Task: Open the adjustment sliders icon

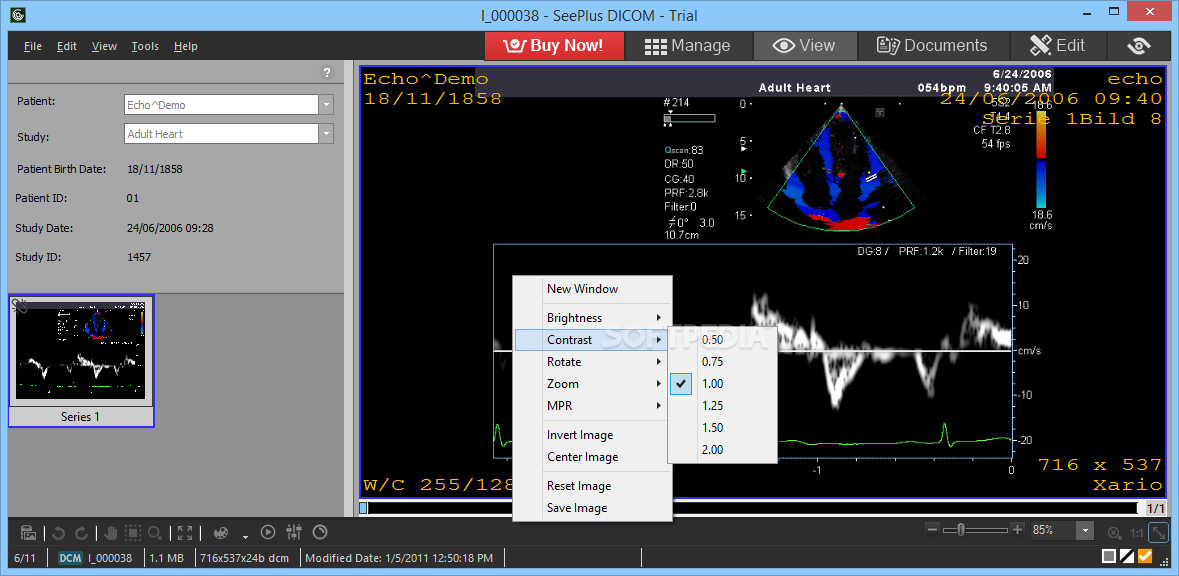Action: pyautogui.click(x=294, y=532)
